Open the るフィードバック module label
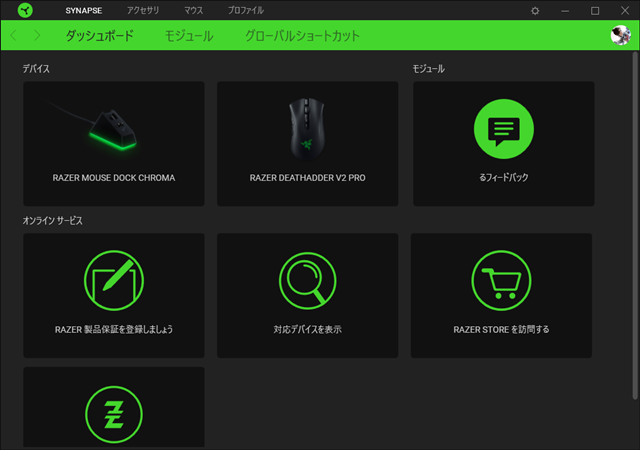The image size is (640, 450). point(504,177)
